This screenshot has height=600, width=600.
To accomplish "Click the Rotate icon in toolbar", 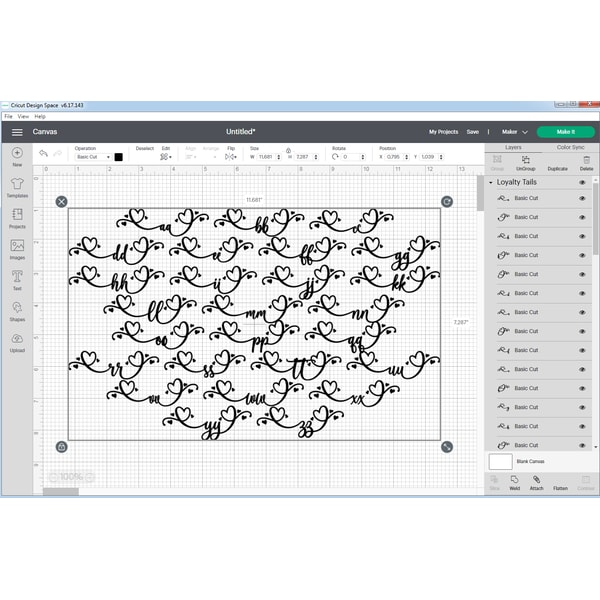I will click(x=335, y=157).
